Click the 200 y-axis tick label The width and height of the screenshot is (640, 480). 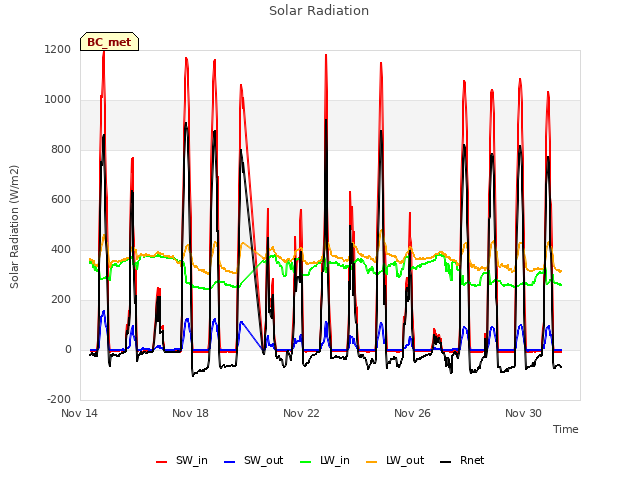tap(61, 300)
